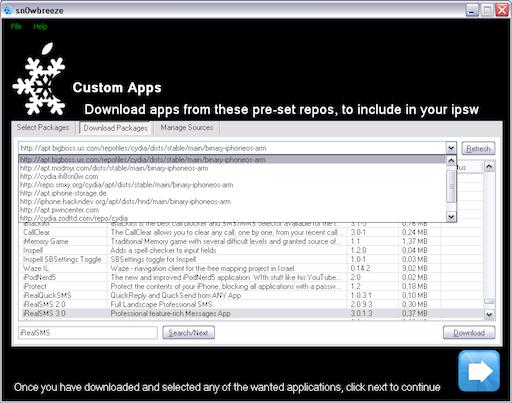Click the dropdown list scrollbar thumb
512x403 pixels.
pos(451,186)
